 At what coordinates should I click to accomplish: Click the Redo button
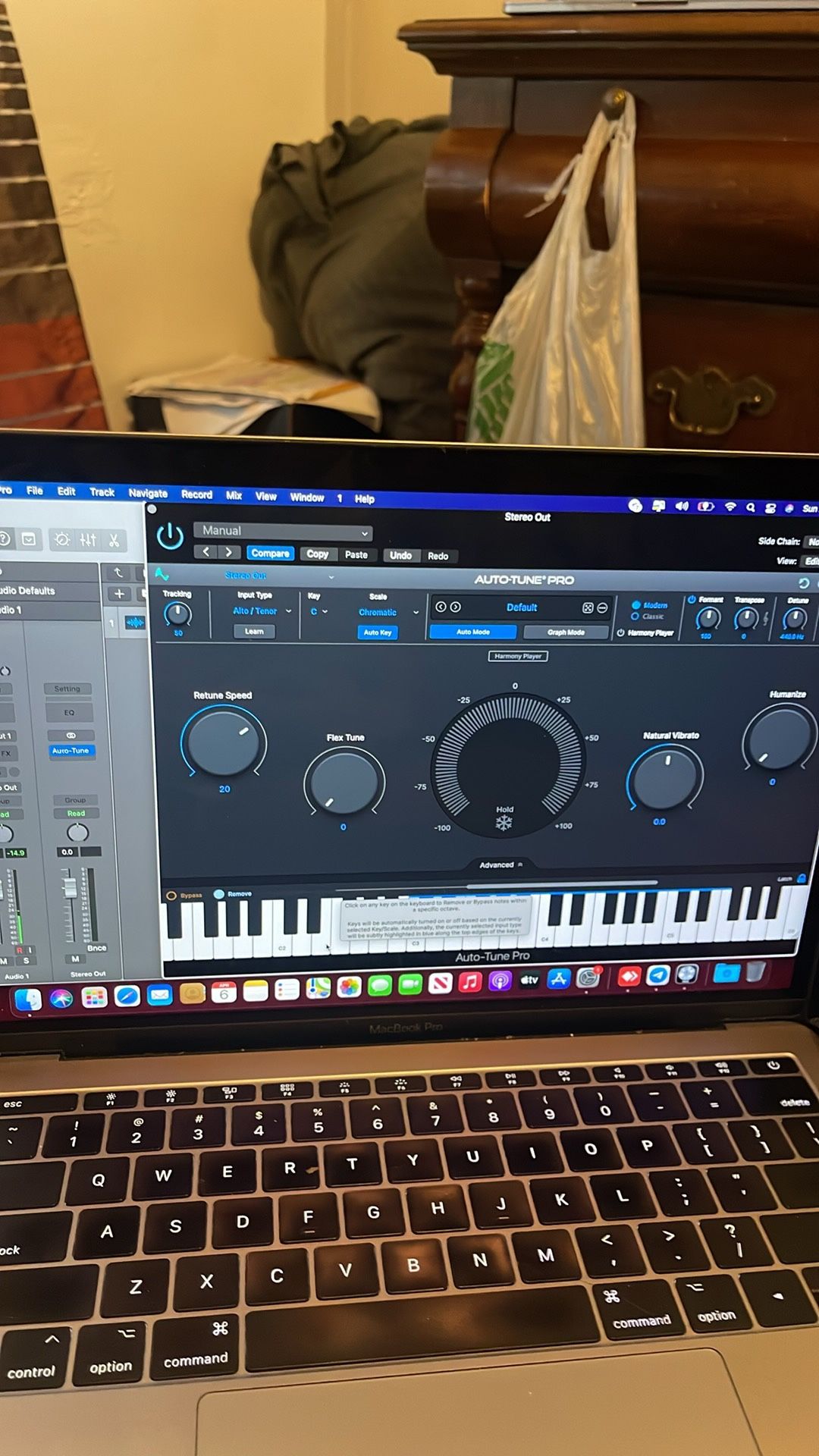438,557
